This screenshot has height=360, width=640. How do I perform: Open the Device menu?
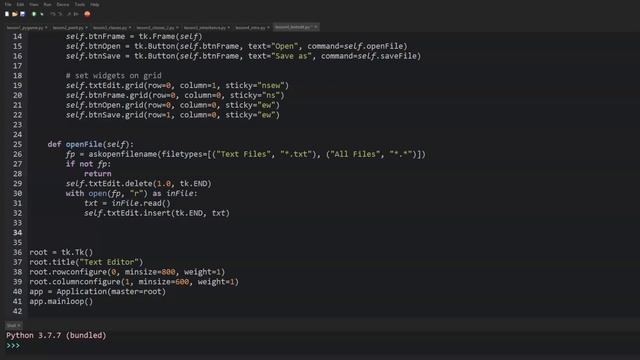click(x=63, y=4)
